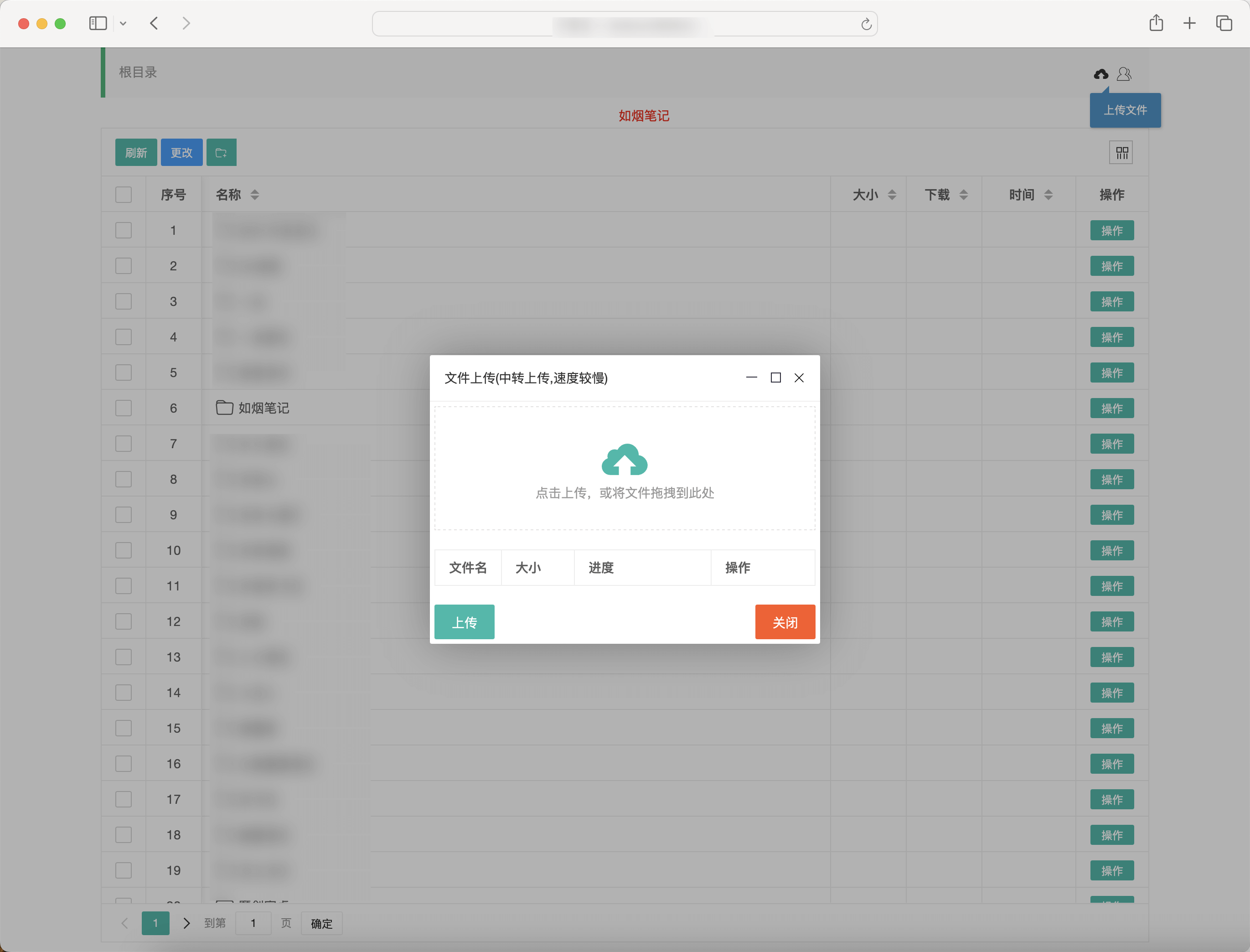The width and height of the screenshot is (1250, 952).
Task: Sort by 大小 column arrows
Action: [892, 194]
